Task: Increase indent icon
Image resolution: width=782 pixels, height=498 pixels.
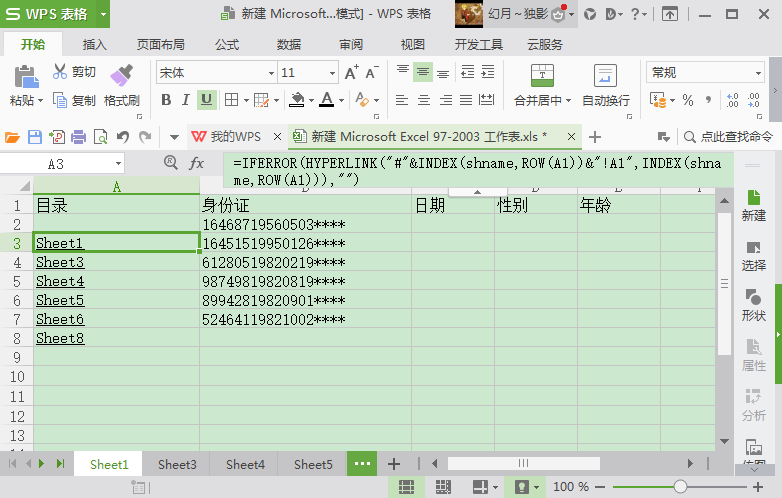Action: coord(488,72)
